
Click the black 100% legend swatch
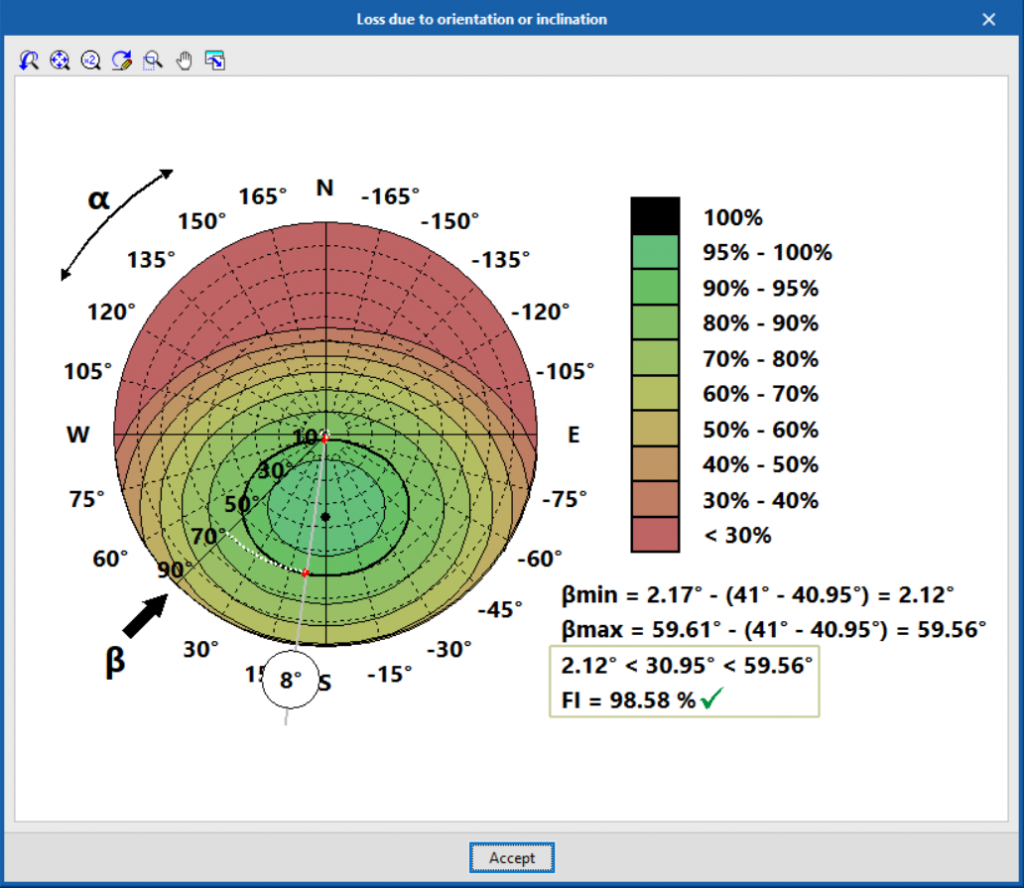[x=655, y=216]
